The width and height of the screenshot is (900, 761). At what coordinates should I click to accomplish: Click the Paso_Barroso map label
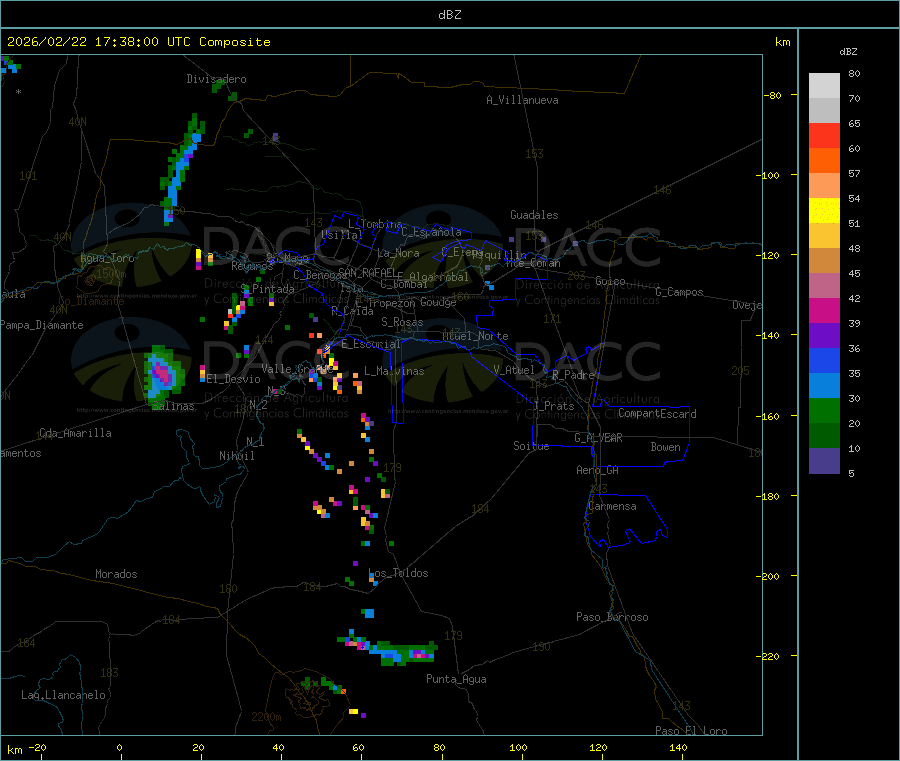(x=612, y=617)
